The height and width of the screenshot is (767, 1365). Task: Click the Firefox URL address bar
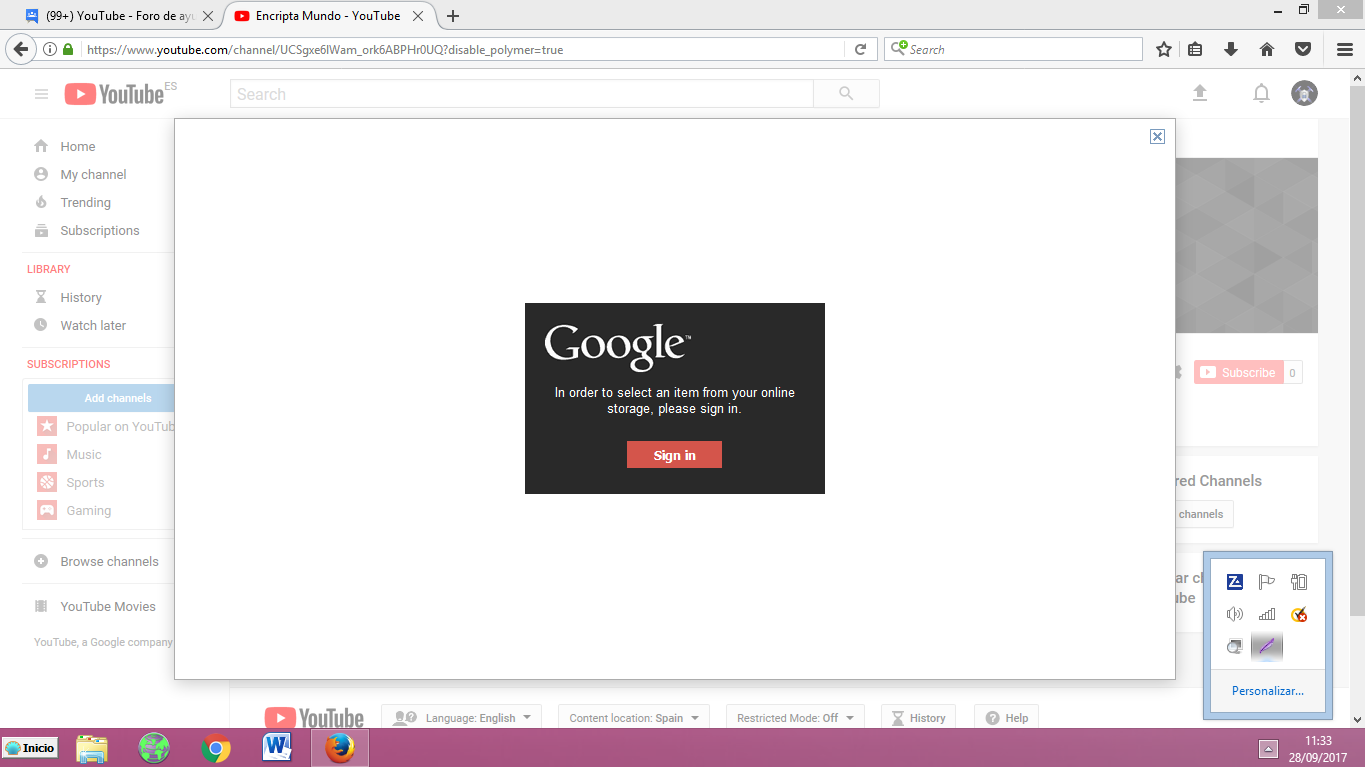(462, 49)
